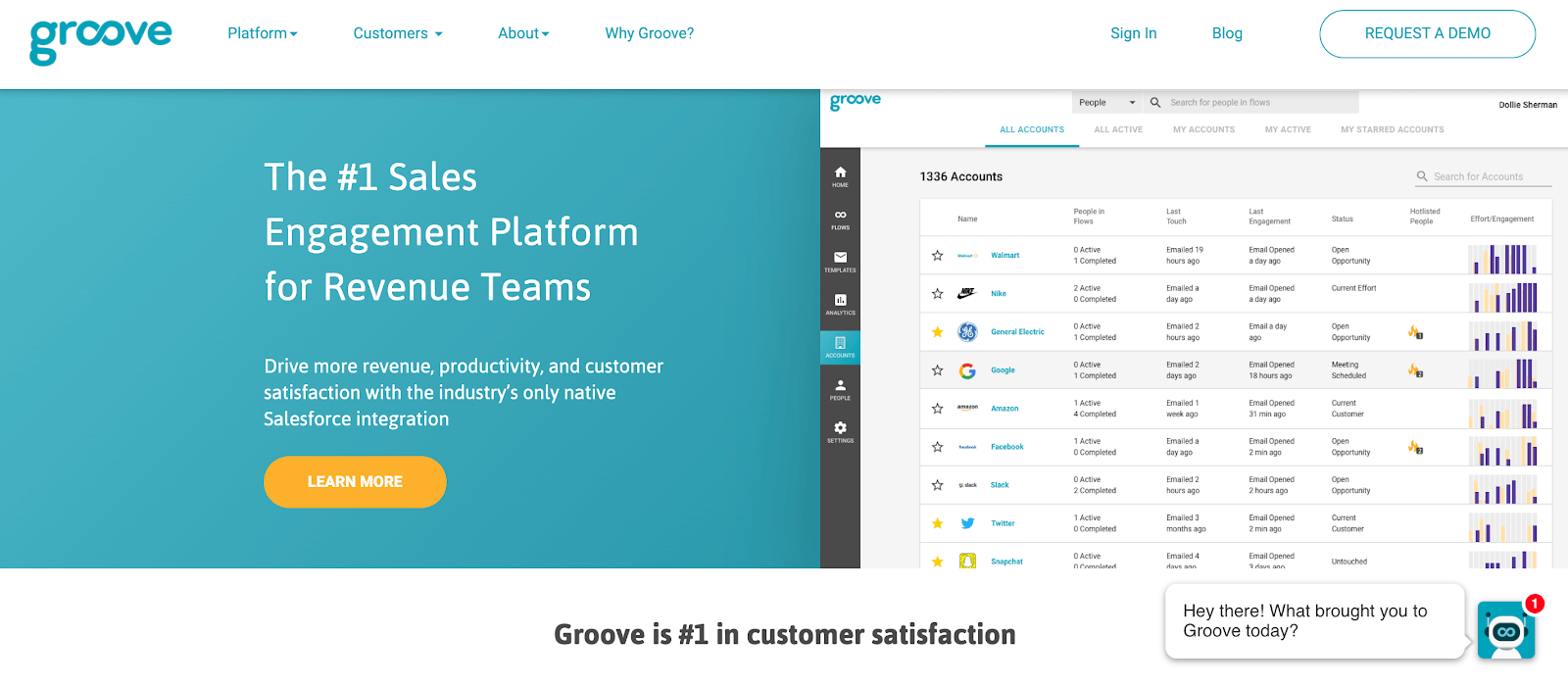1568x686 pixels.
Task: Open the People dropdown in search bar
Action: point(1106,102)
